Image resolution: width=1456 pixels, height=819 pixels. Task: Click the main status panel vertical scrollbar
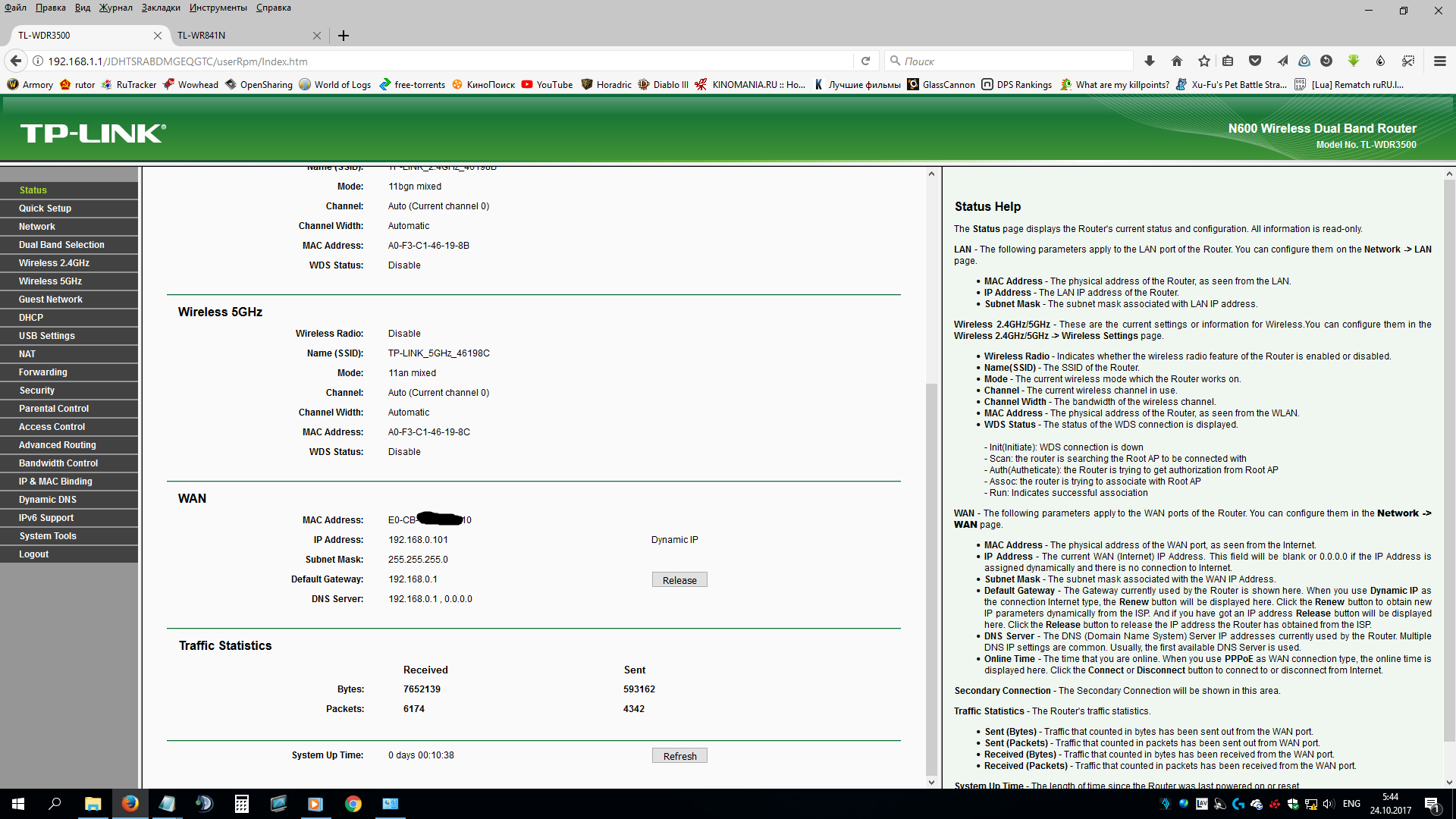point(931,579)
